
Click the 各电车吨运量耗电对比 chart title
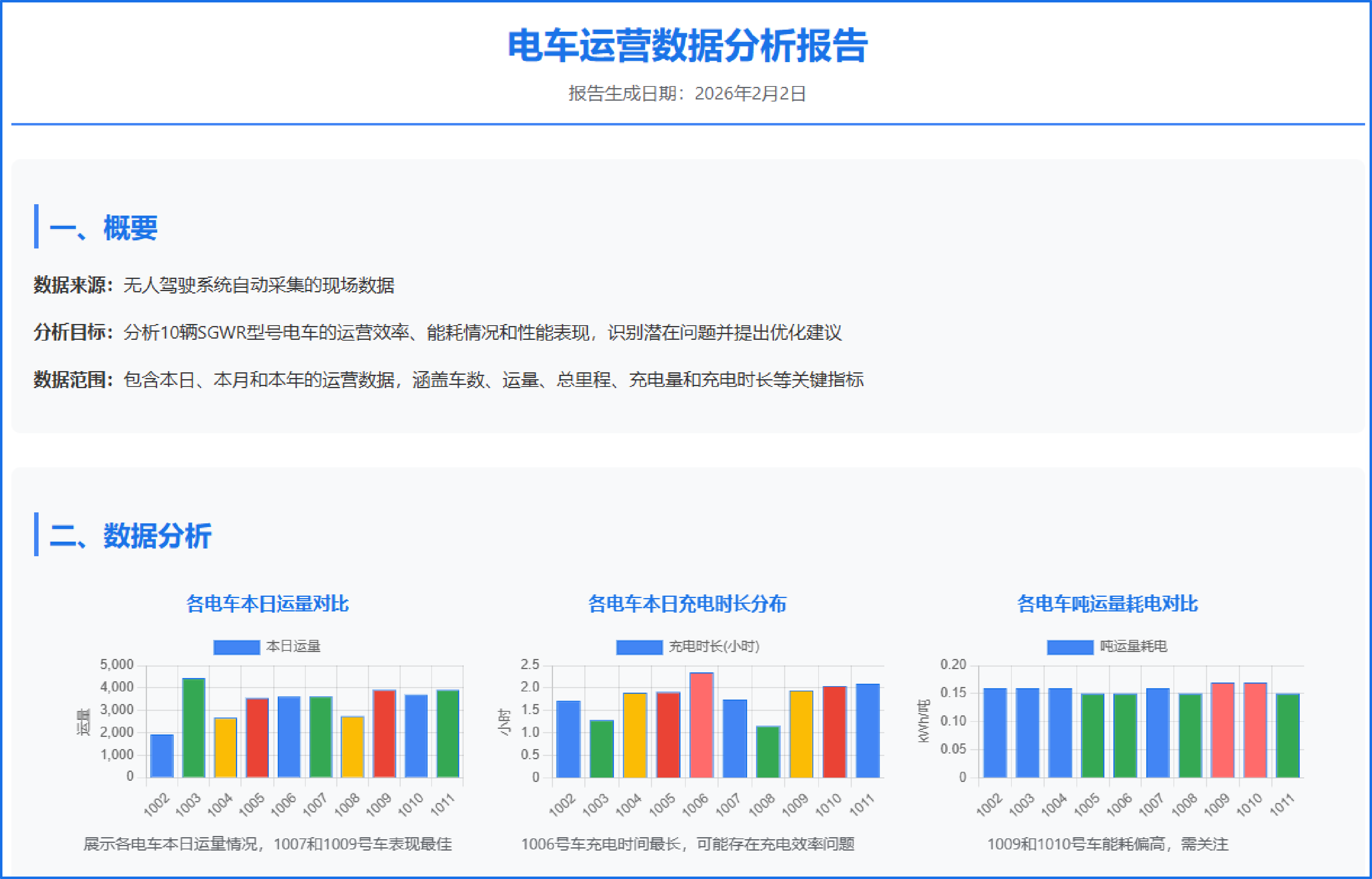(x=1107, y=603)
